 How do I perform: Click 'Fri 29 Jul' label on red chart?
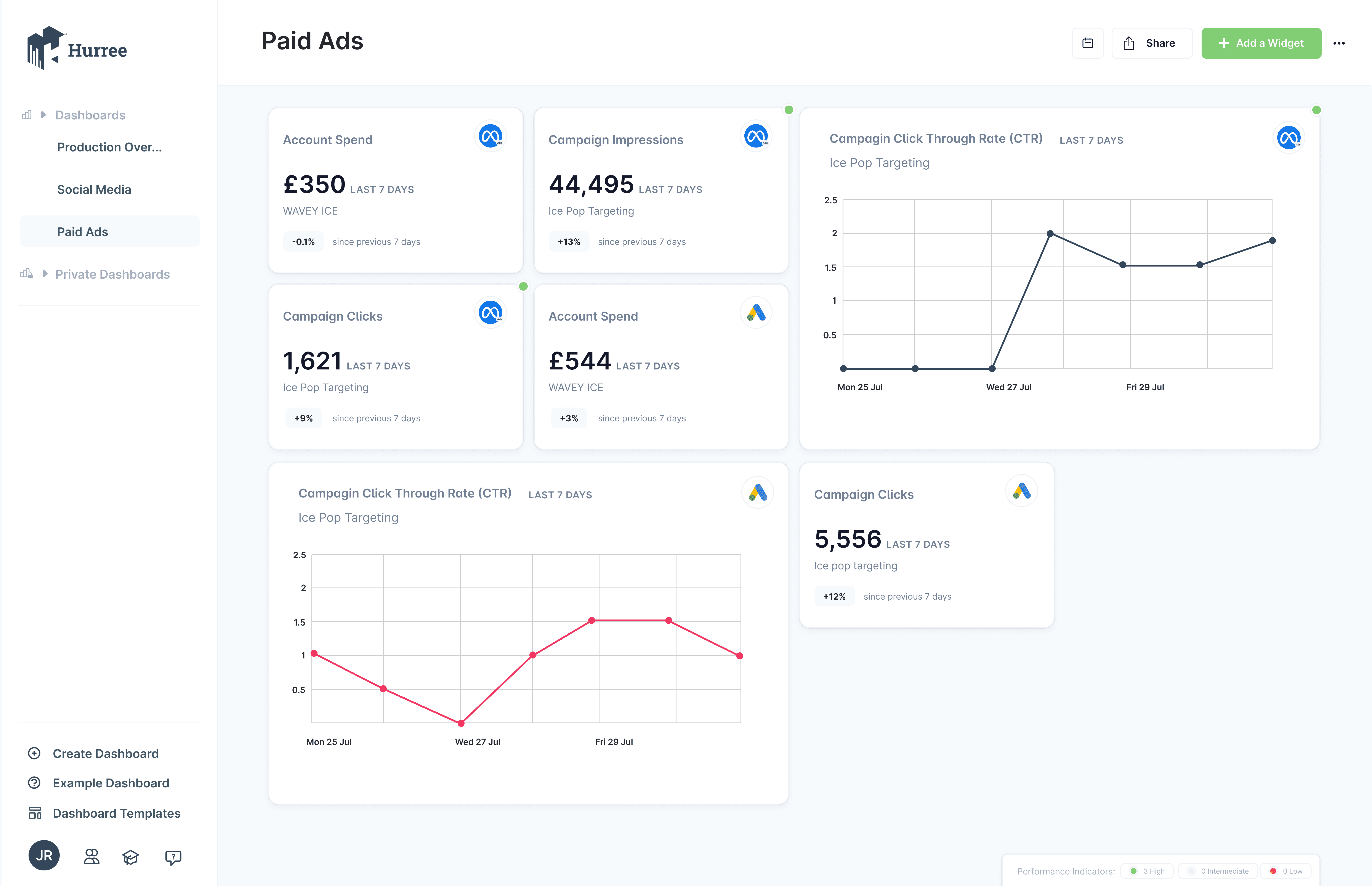click(614, 742)
